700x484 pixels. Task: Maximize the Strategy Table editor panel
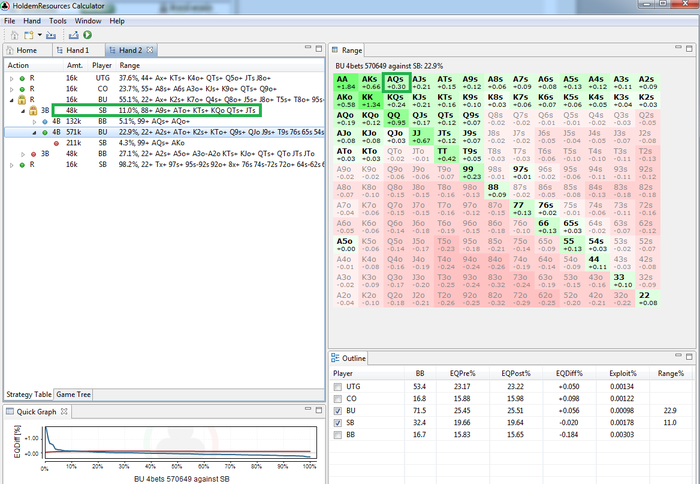pyautogui.click(x=319, y=48)
